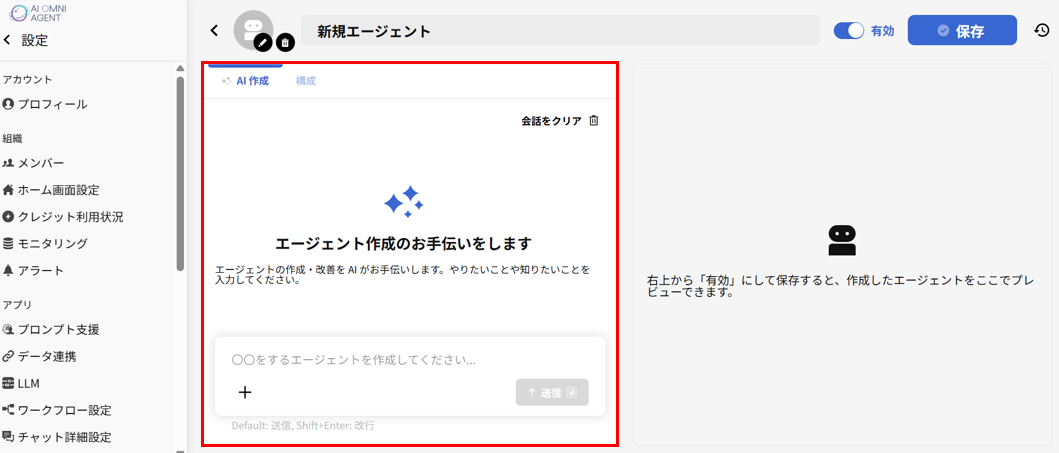Go back using arrow beside agent avatar
The image size is (1059, 453).
point(214,31)
